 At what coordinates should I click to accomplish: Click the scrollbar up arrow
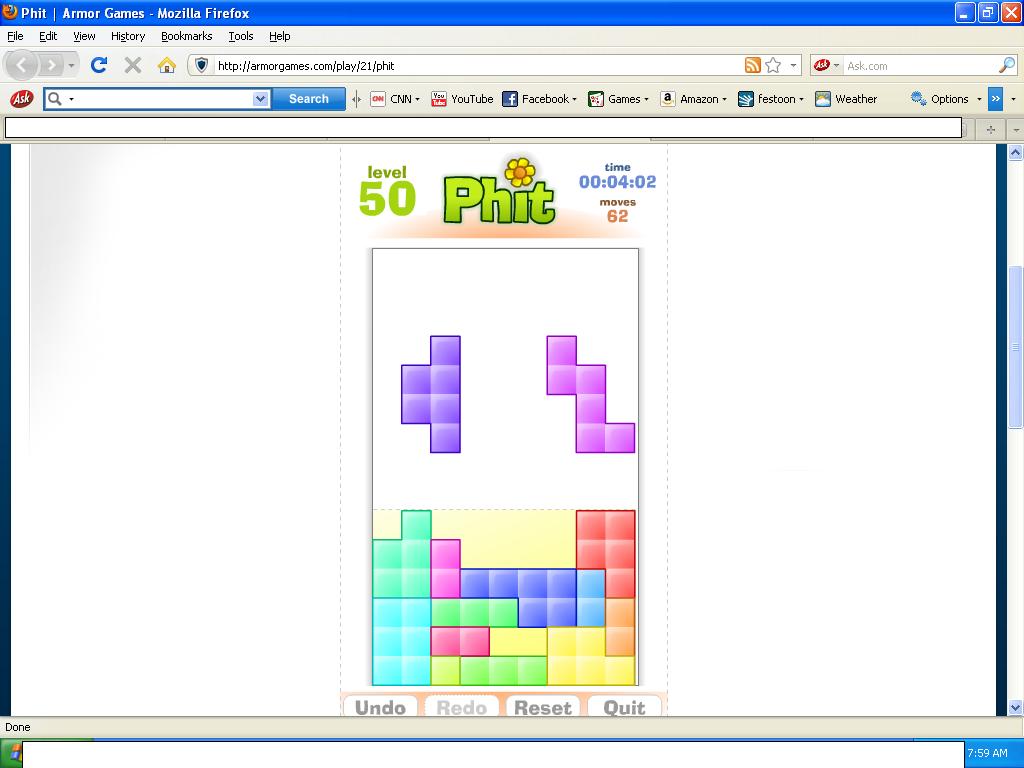[x=1015, y=152]
